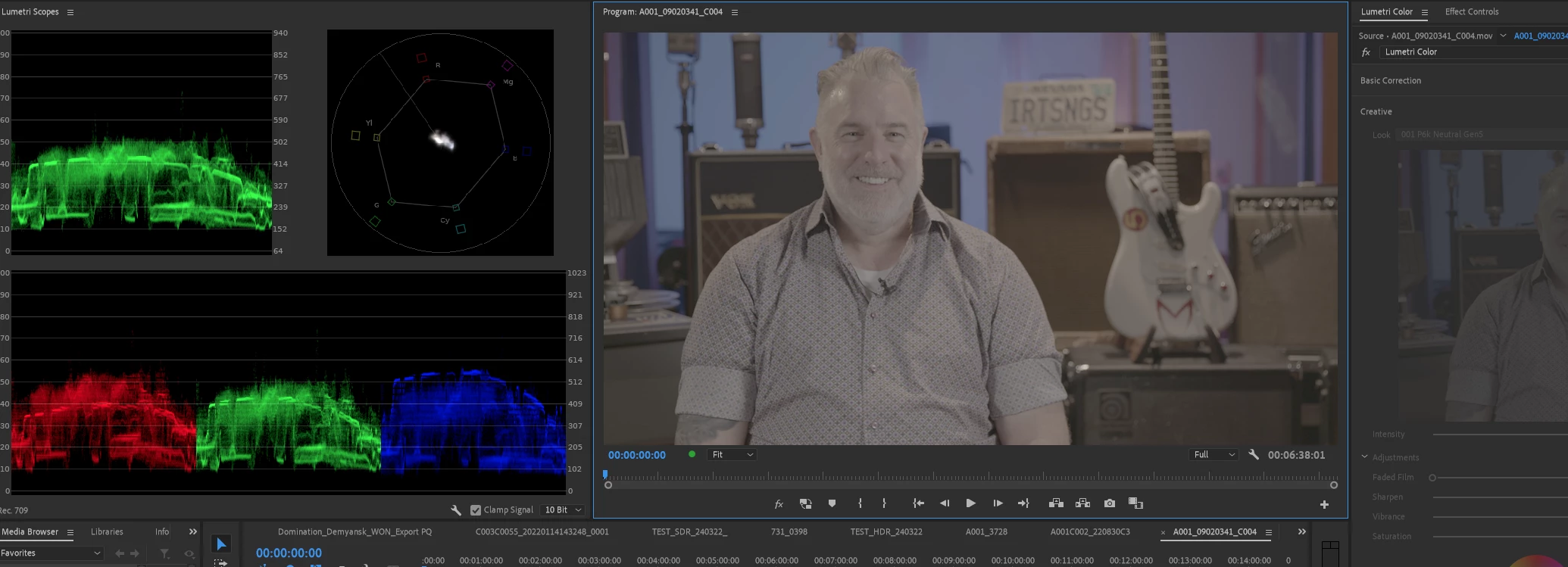Open the Lumetri Scopes settings wrench
1568x567 pixels.
click(x=456, y=510)
